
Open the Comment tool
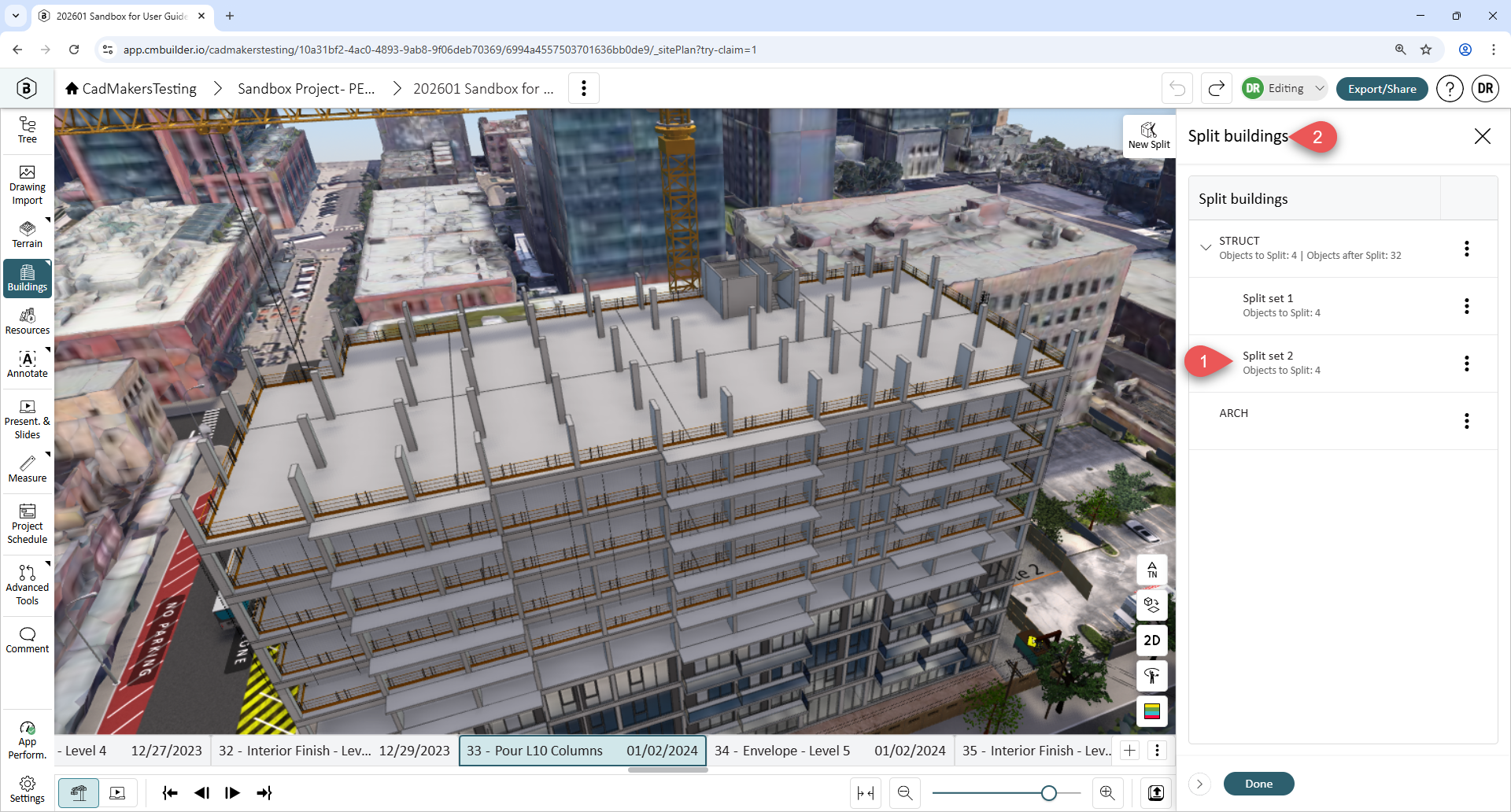point(27,640)
